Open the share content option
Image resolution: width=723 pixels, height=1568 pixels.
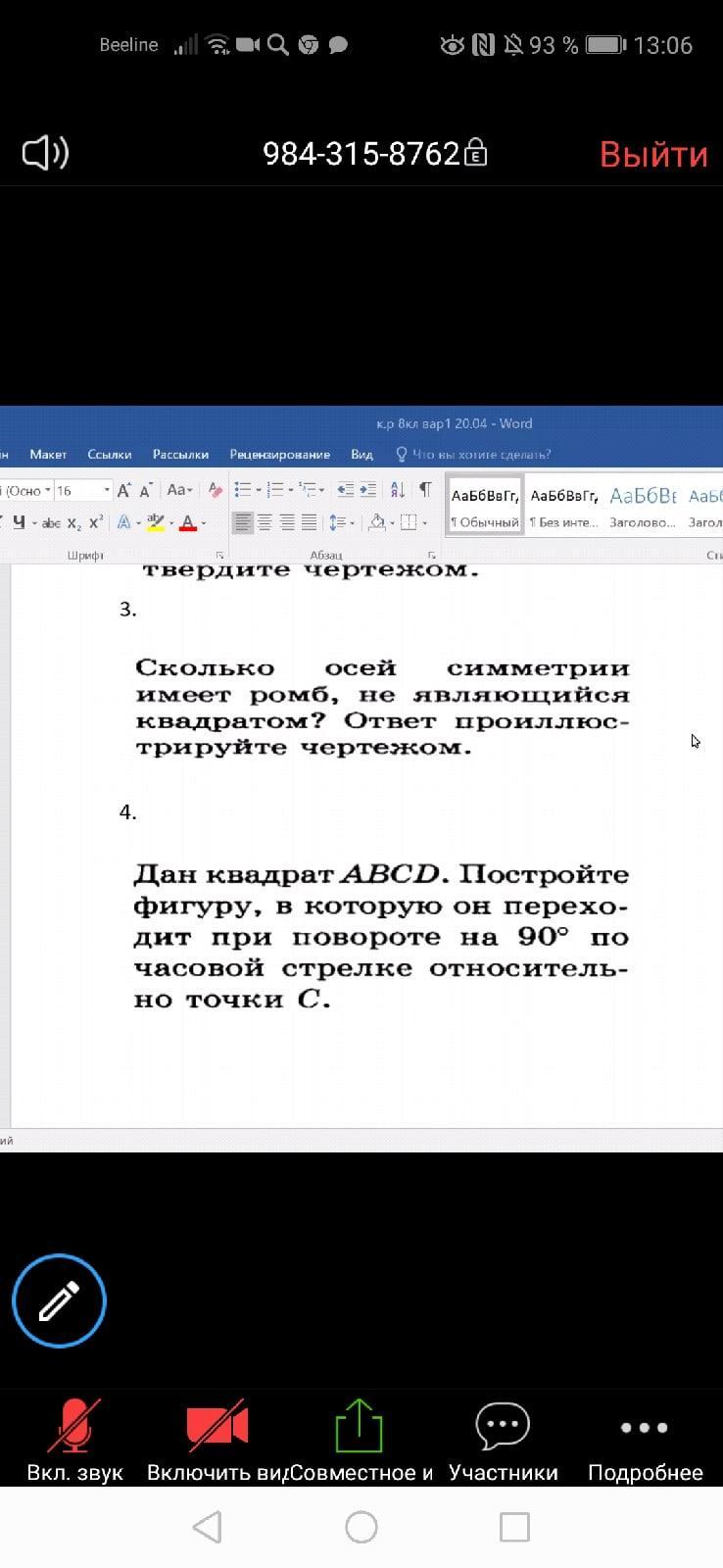[359, 1426]
